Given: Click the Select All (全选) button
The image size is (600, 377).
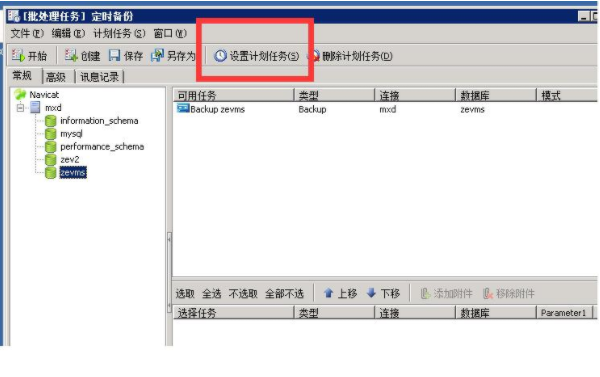Looking at the screenshot, I should (x=212, y=294).
